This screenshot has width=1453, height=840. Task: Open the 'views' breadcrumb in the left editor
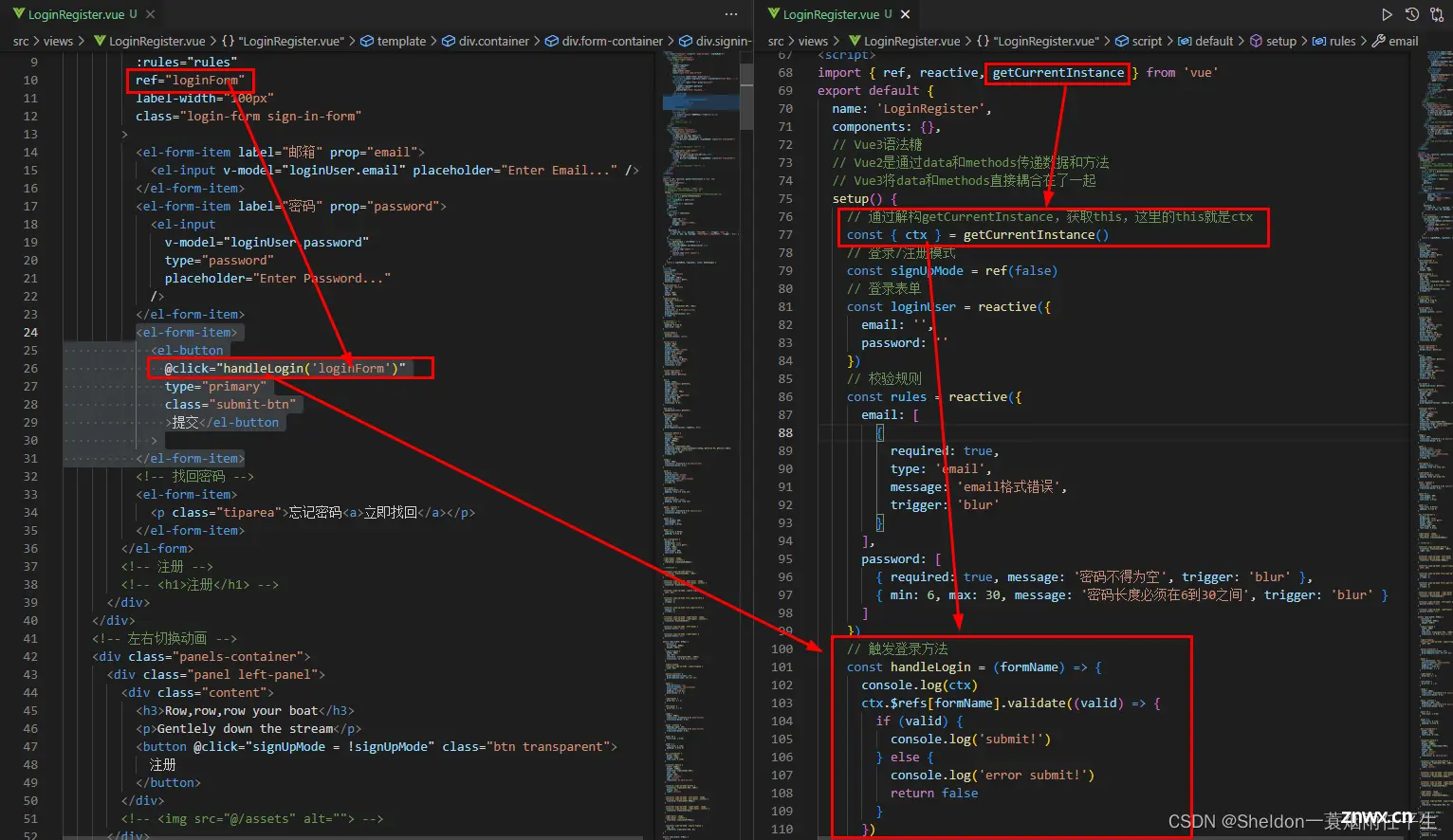point(58,41)
